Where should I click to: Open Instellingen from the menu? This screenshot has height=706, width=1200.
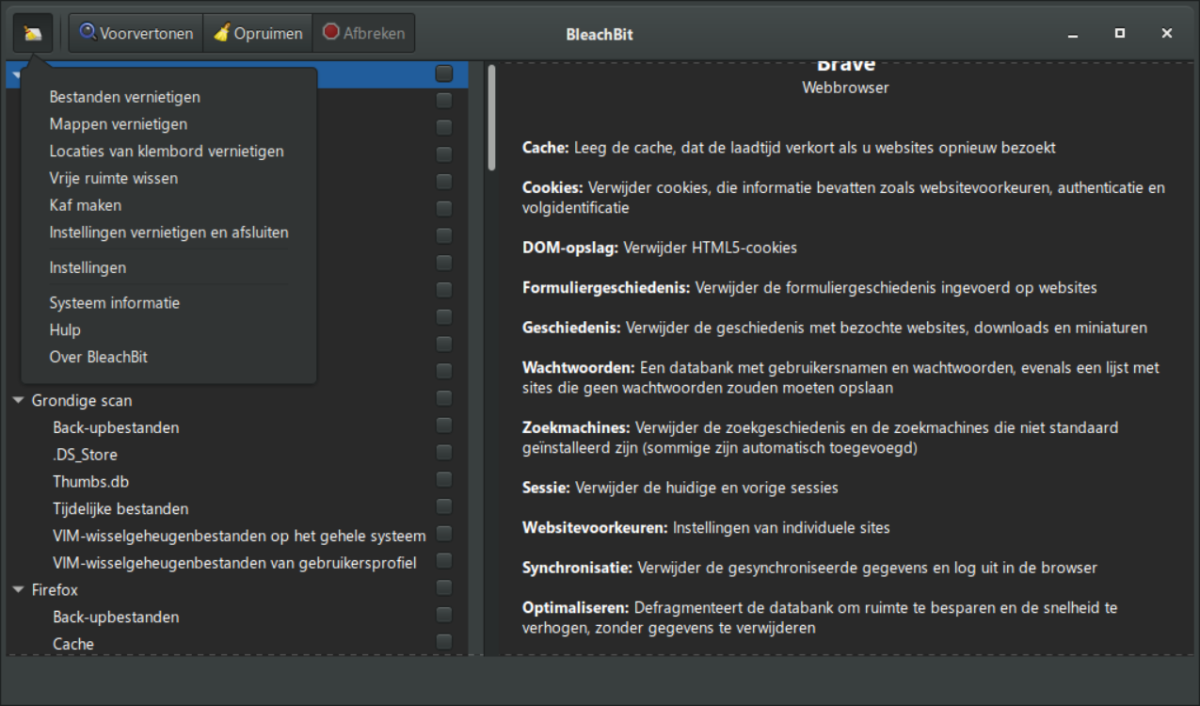click(x=87, y=268)
